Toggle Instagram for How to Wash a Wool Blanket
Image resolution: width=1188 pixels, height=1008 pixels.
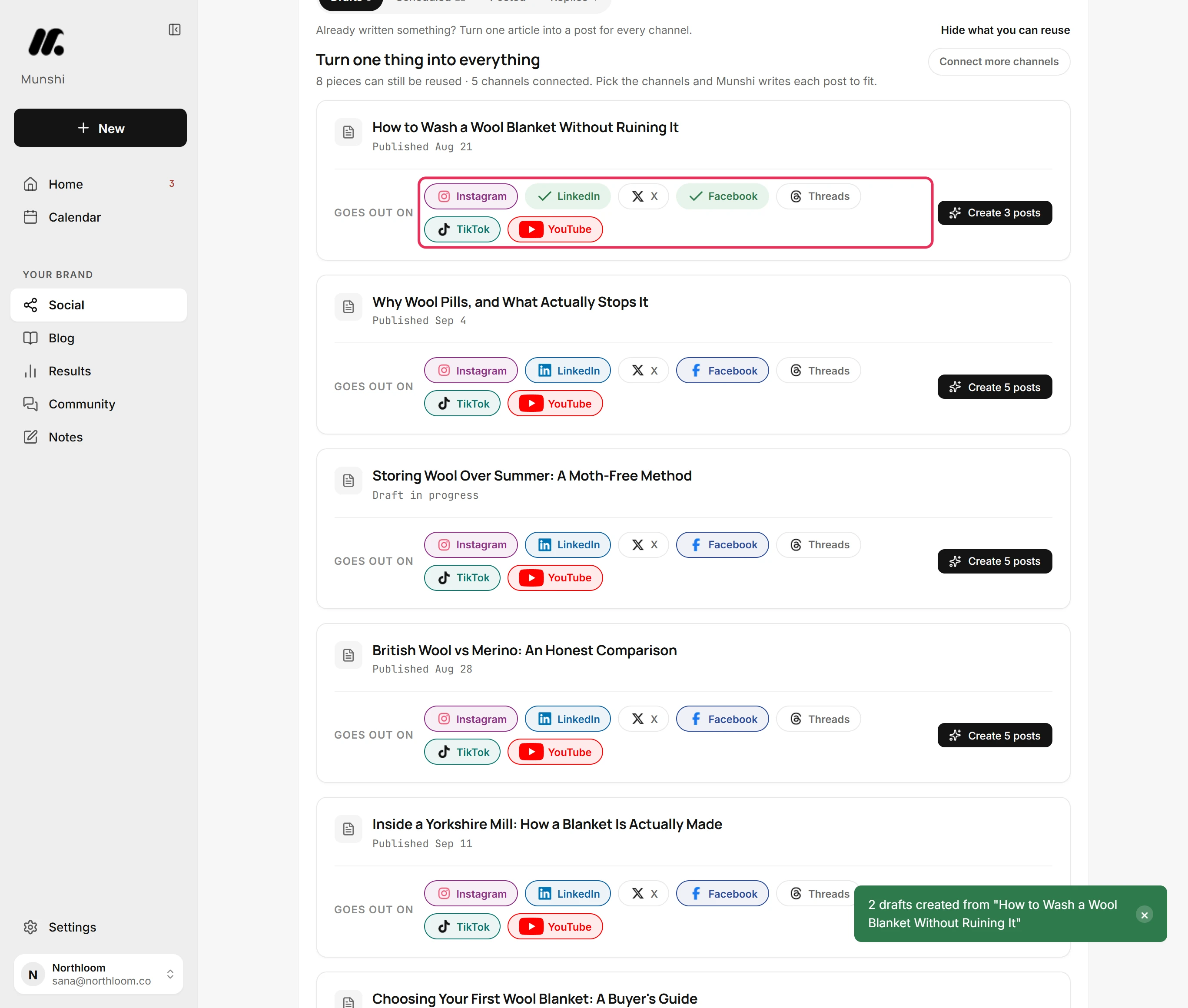pos(471,196)
